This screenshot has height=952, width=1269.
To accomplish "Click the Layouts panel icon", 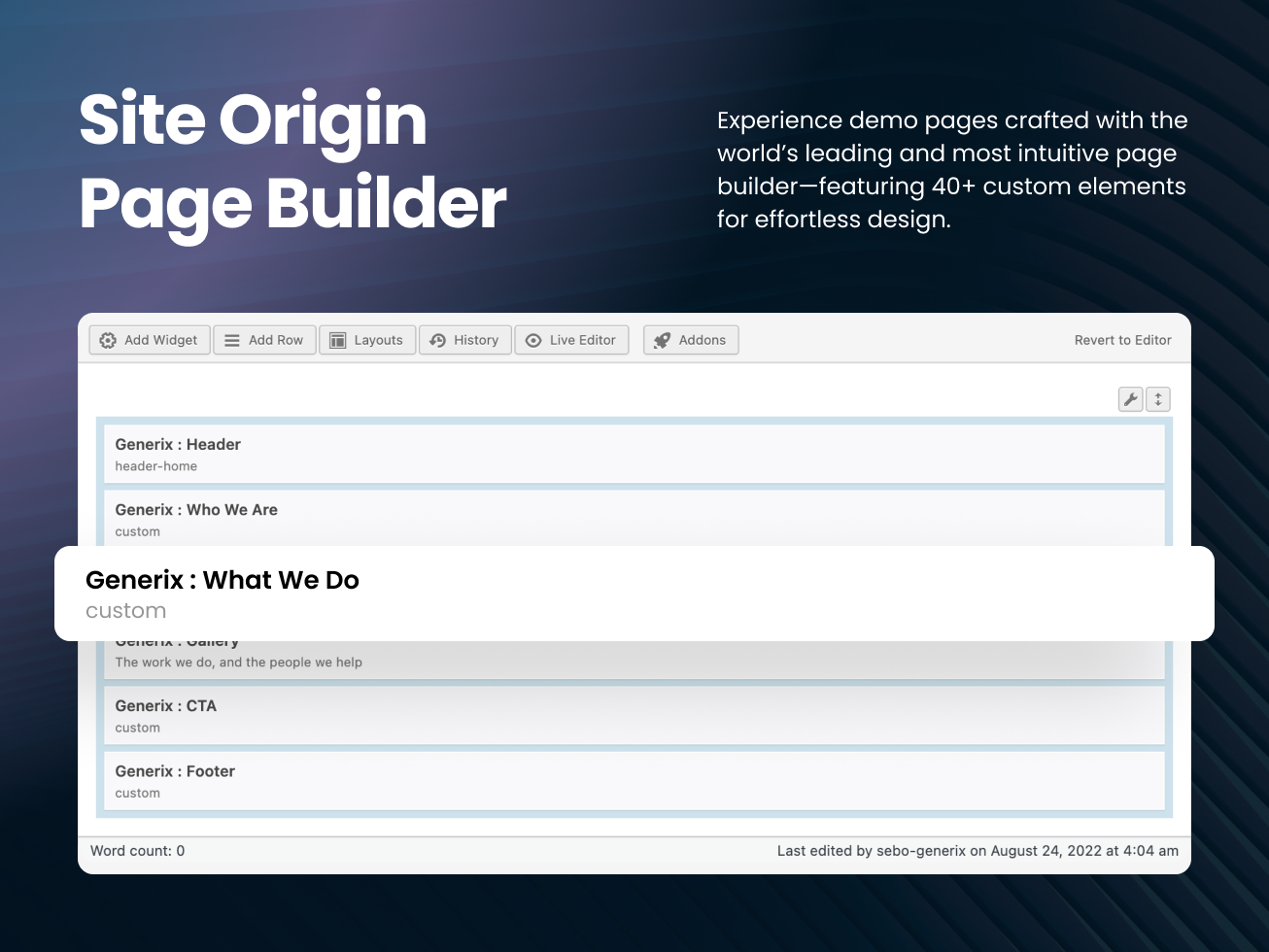I will tap(338, 340).
